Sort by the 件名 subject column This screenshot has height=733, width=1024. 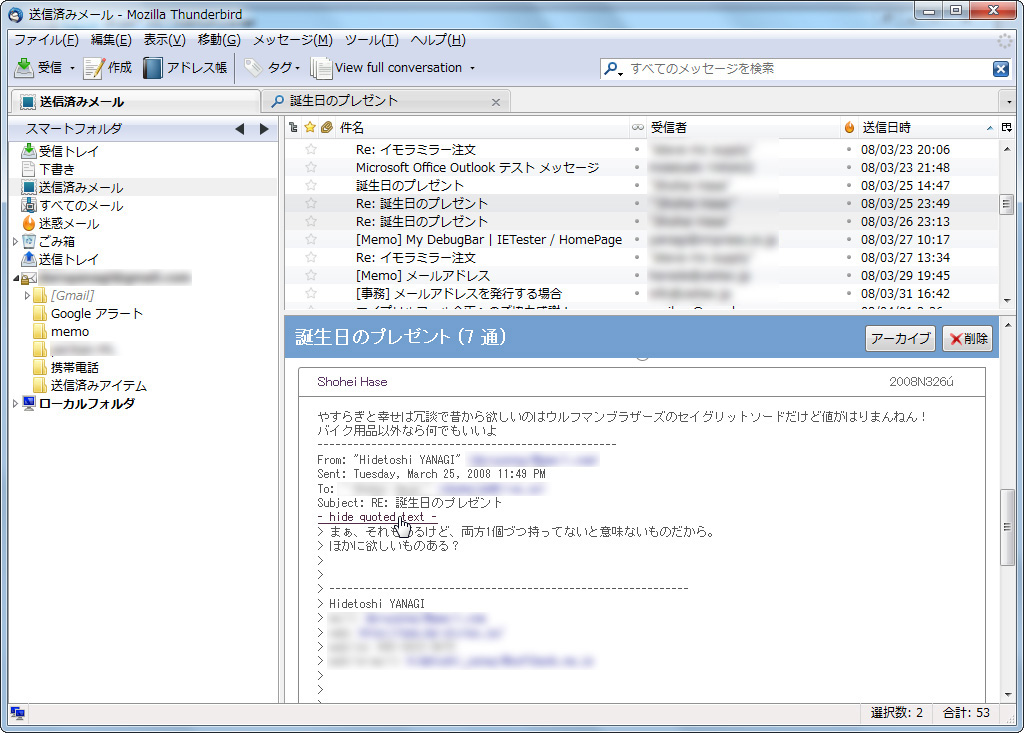(x=483, y=127)
